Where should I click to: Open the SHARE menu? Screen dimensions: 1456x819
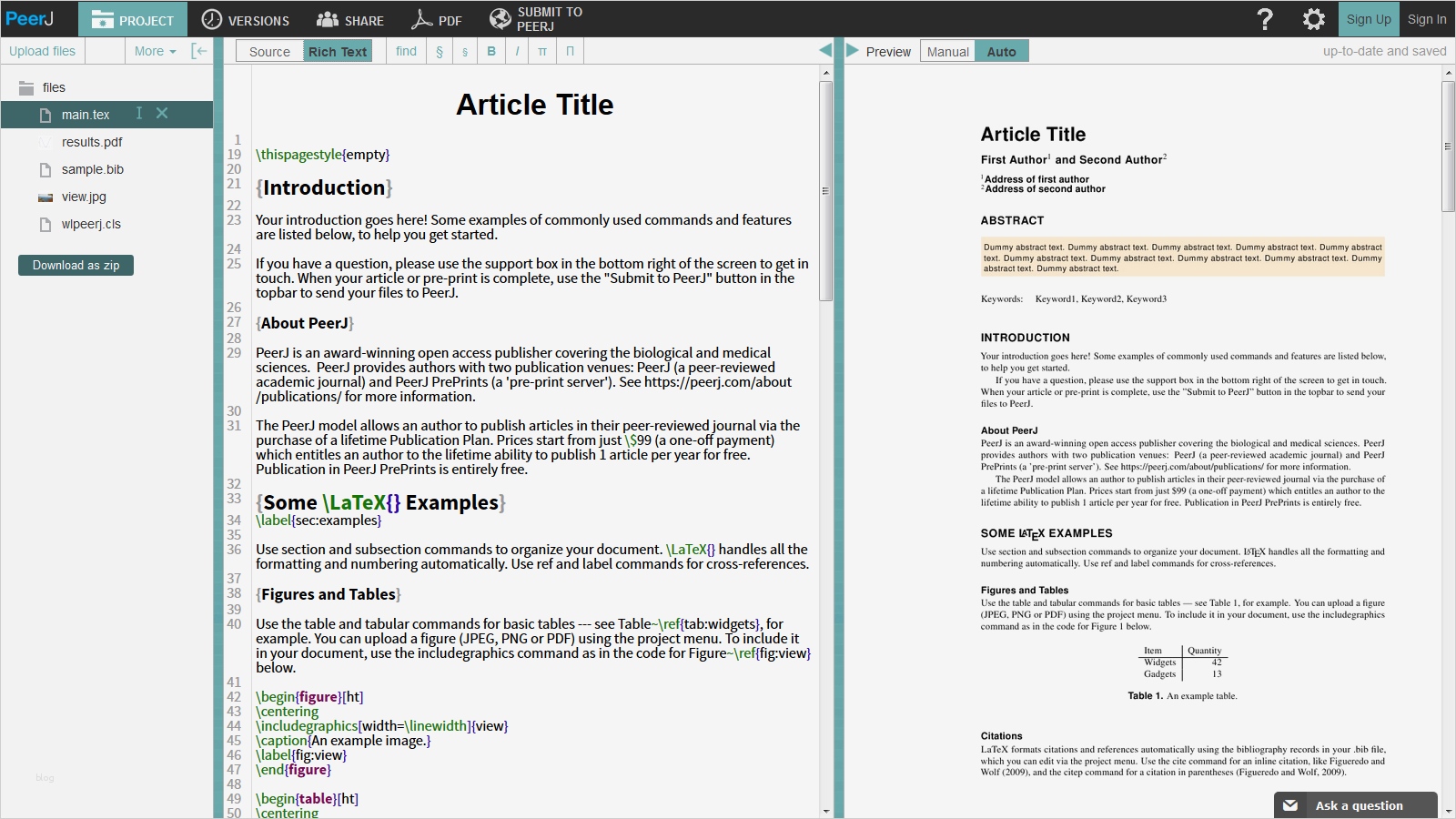pyautogui.click(x=350, y=19)
